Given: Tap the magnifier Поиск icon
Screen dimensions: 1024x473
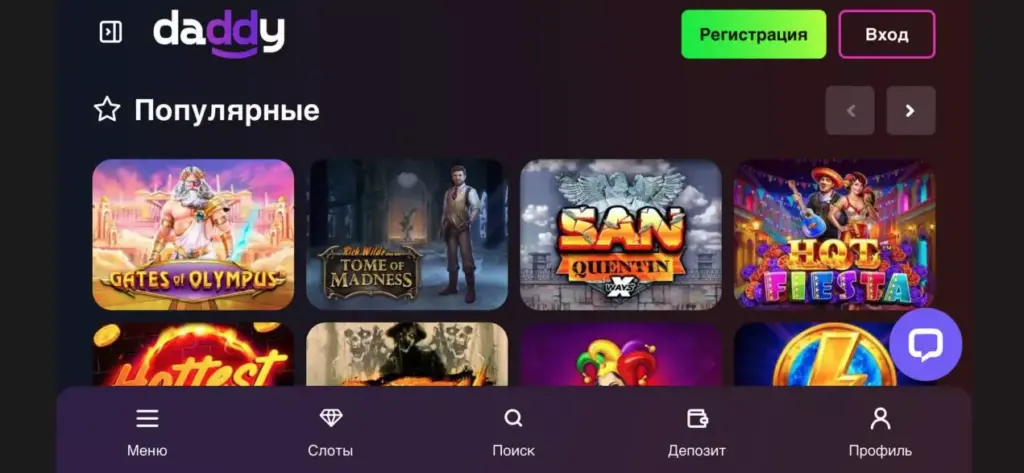Looking at the screenshot, I should click(x=513, y=418).
